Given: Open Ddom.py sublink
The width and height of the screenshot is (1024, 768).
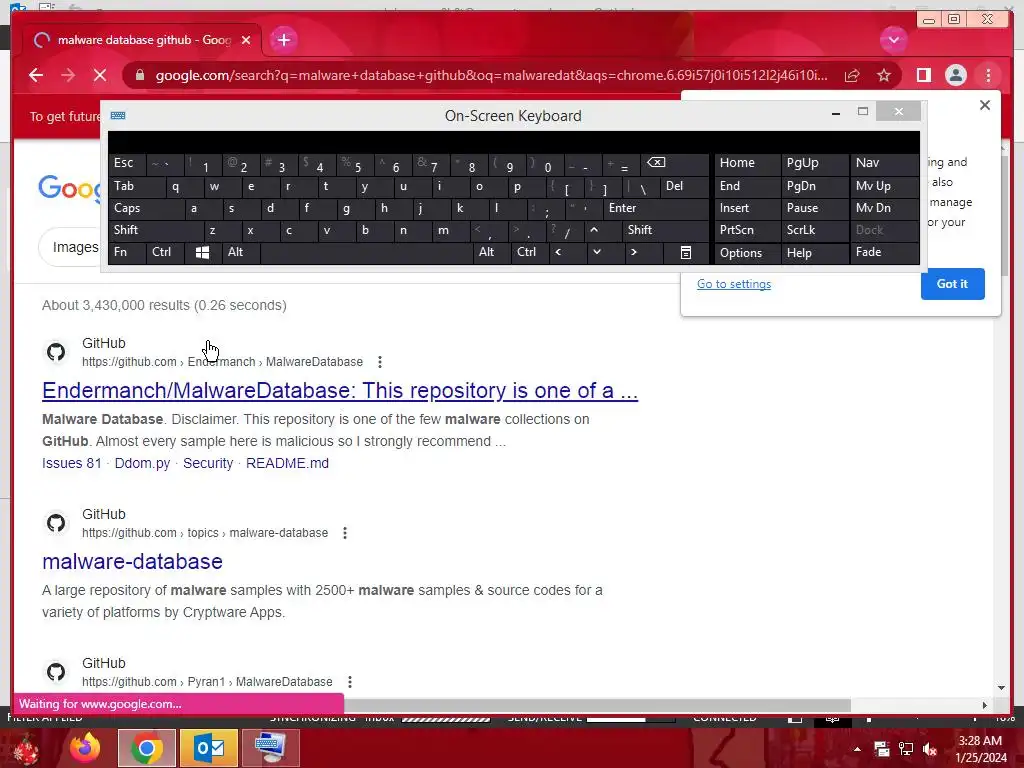Looking at the screenshot, I should tap(142, 463).
